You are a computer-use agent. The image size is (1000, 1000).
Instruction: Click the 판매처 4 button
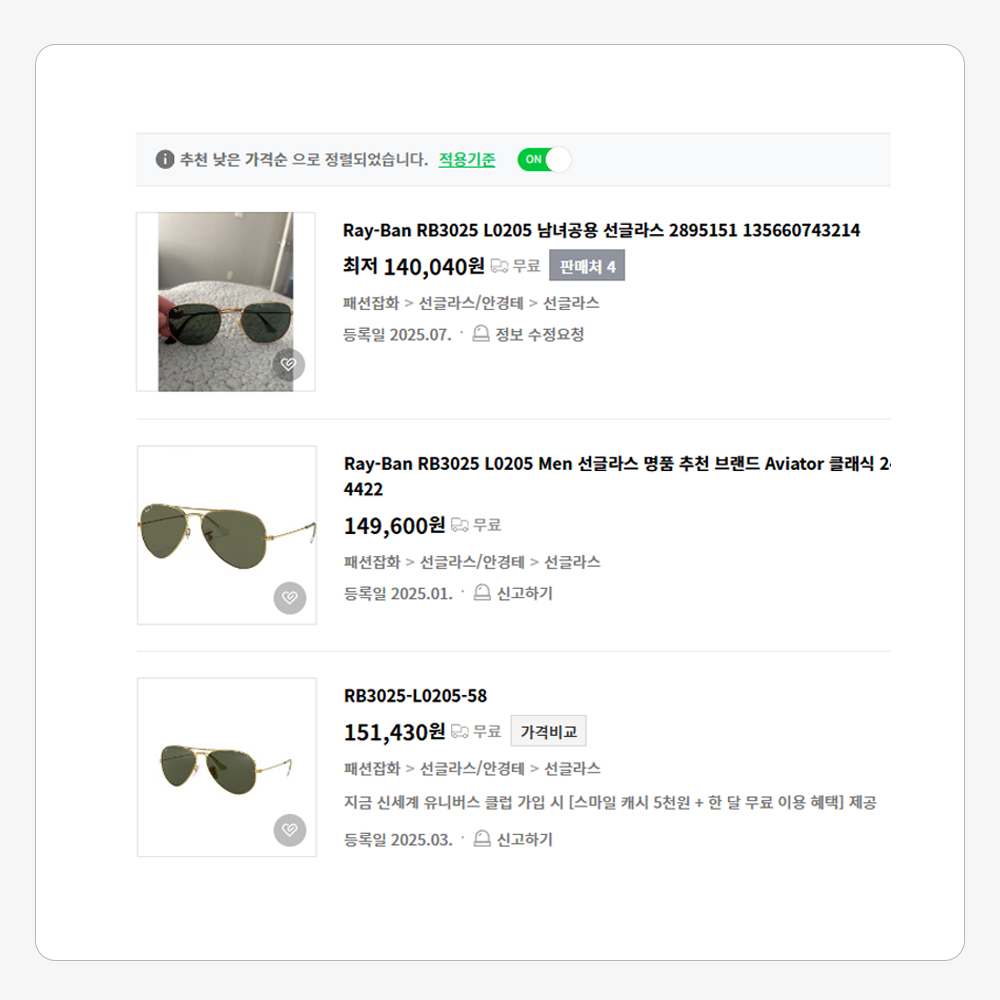coord(587,266)
